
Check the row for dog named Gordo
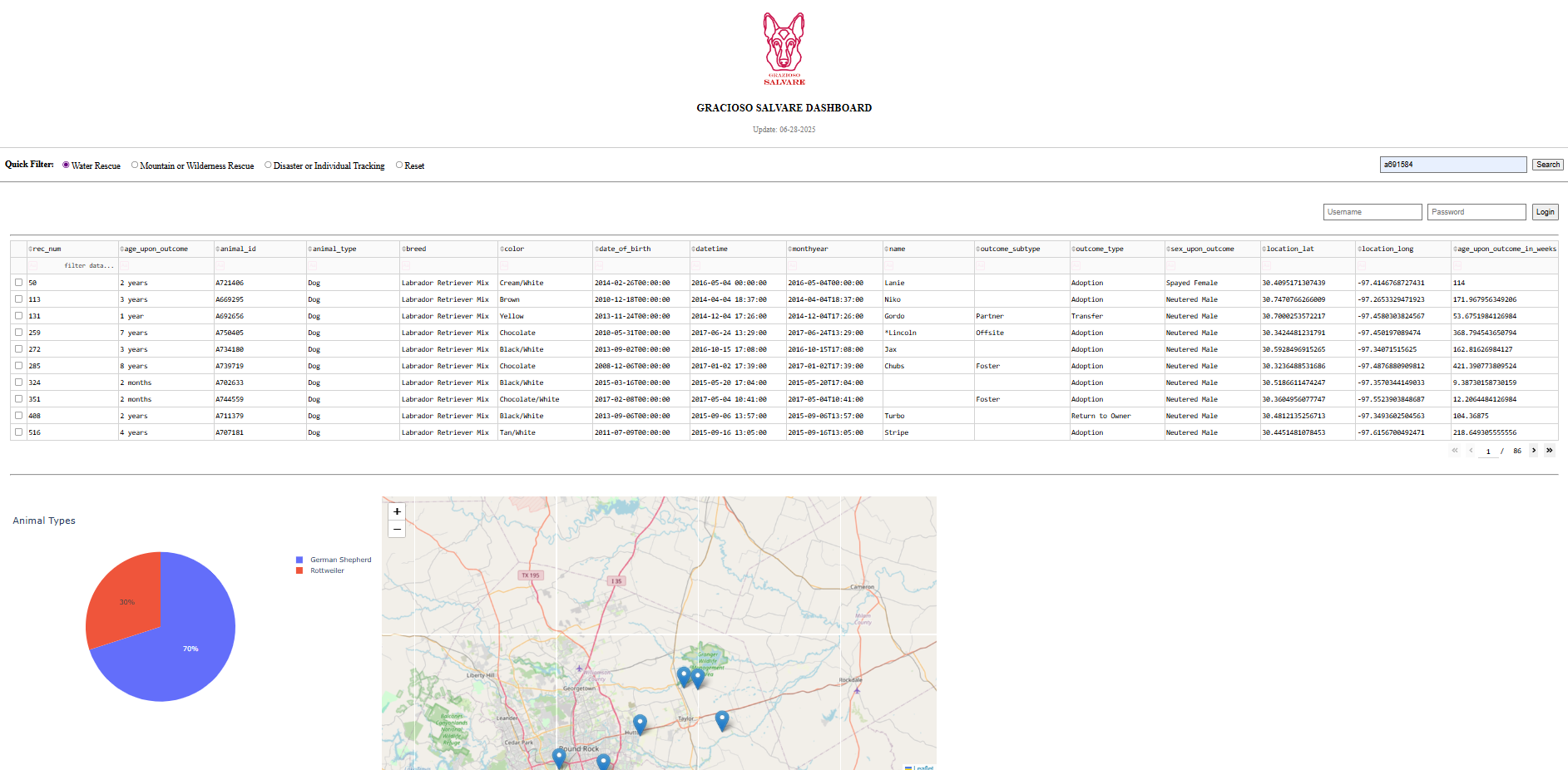pyautogui.click(x=18, y=316)
